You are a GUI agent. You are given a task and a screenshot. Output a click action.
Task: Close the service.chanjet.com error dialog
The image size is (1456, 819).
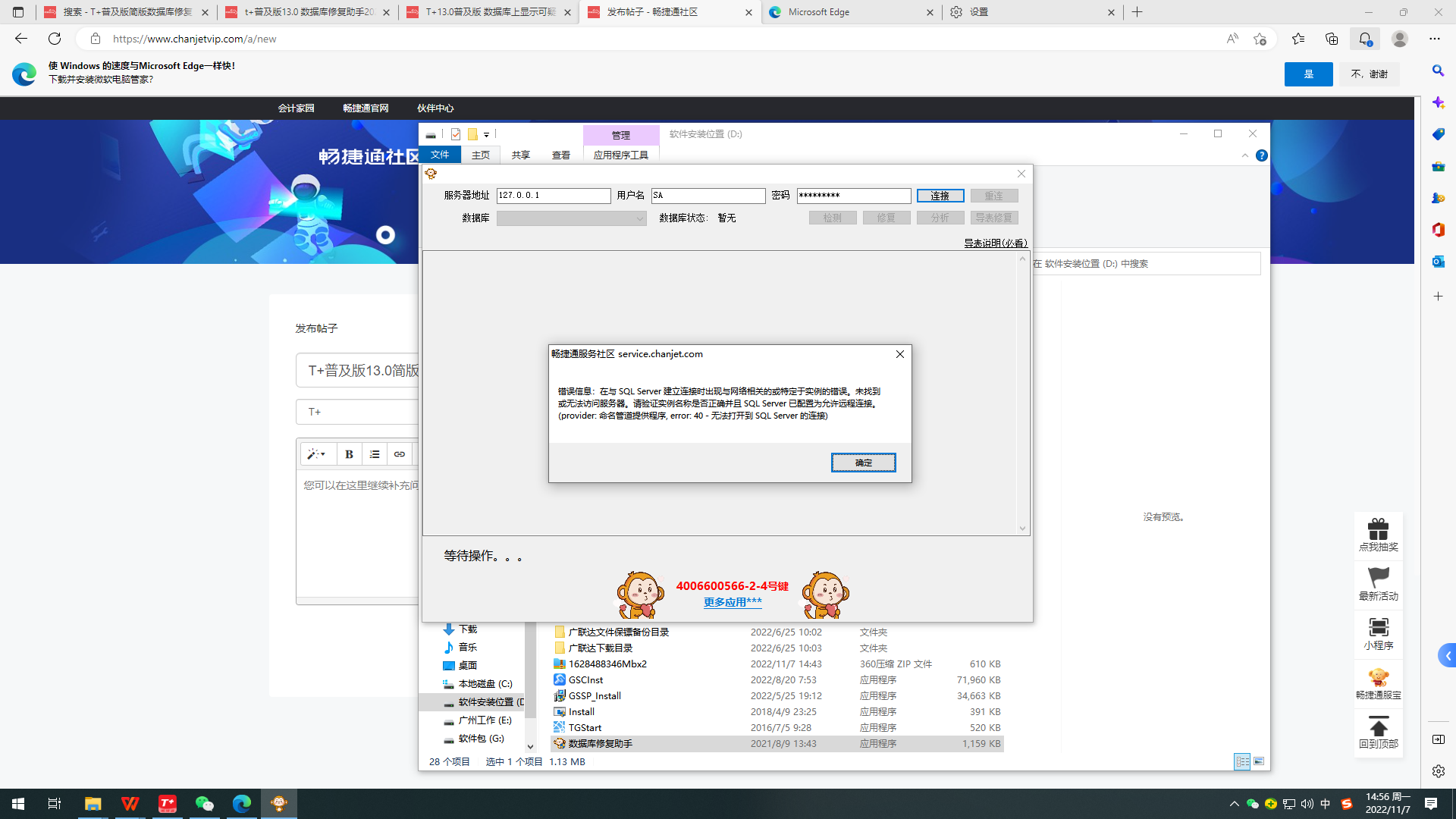pos(900,354)
